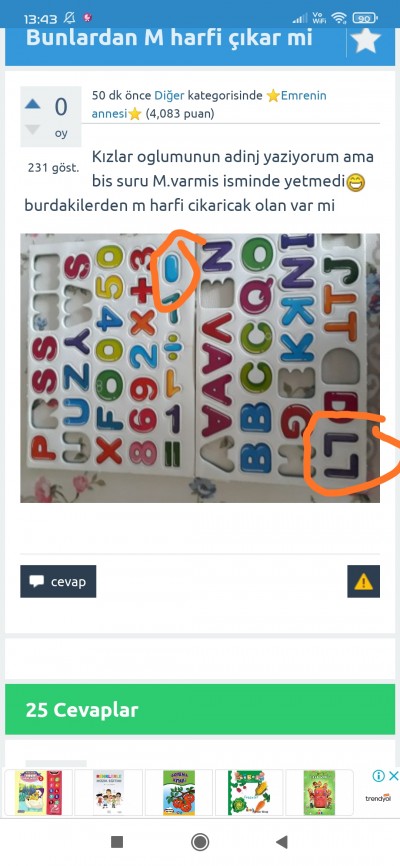The width and height of the screenshot is (400, 866).
Task: Tap the Android back triangle button
Action: coord(282,842)
